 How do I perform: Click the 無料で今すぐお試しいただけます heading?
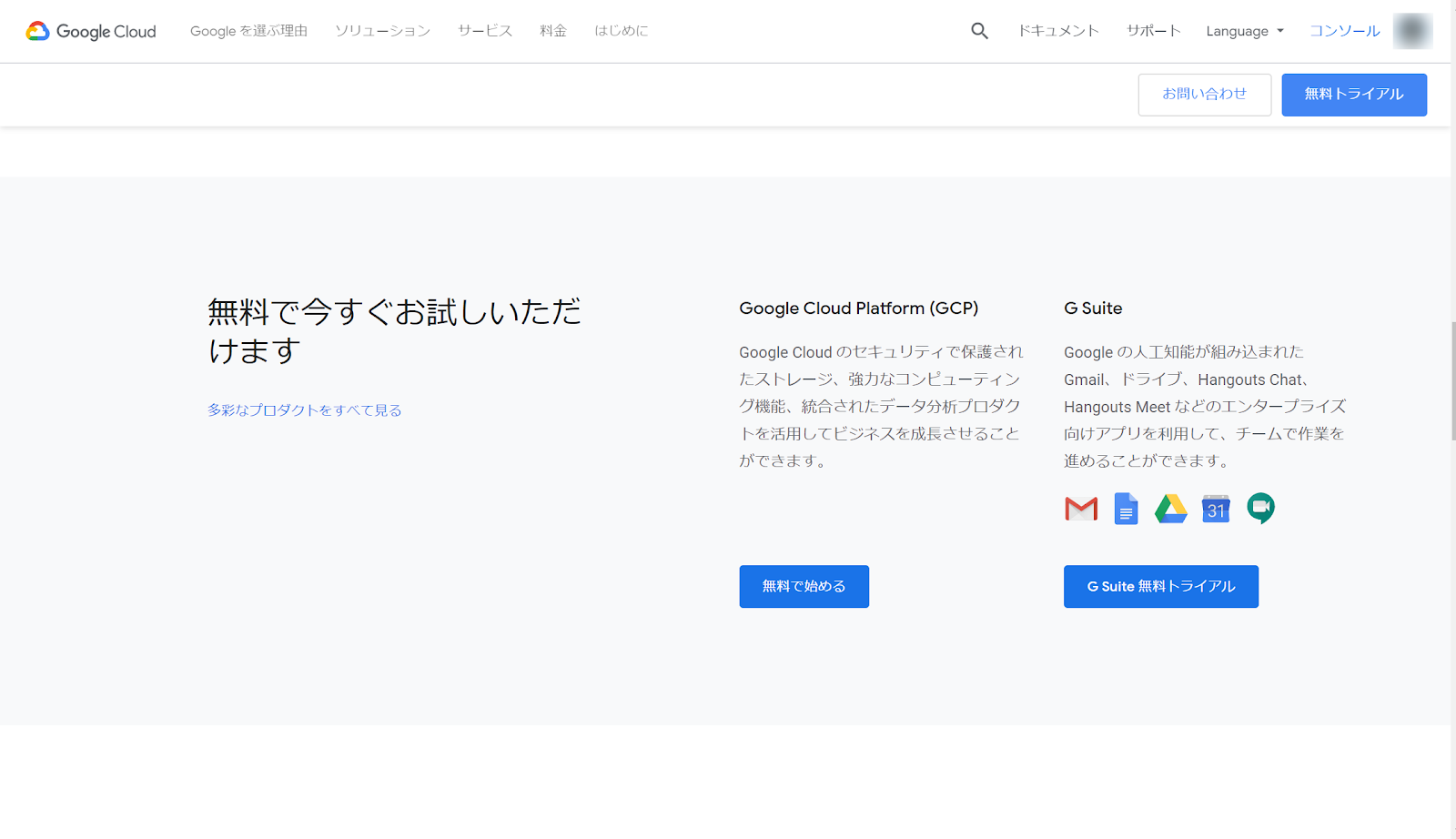tap(394, 331)
